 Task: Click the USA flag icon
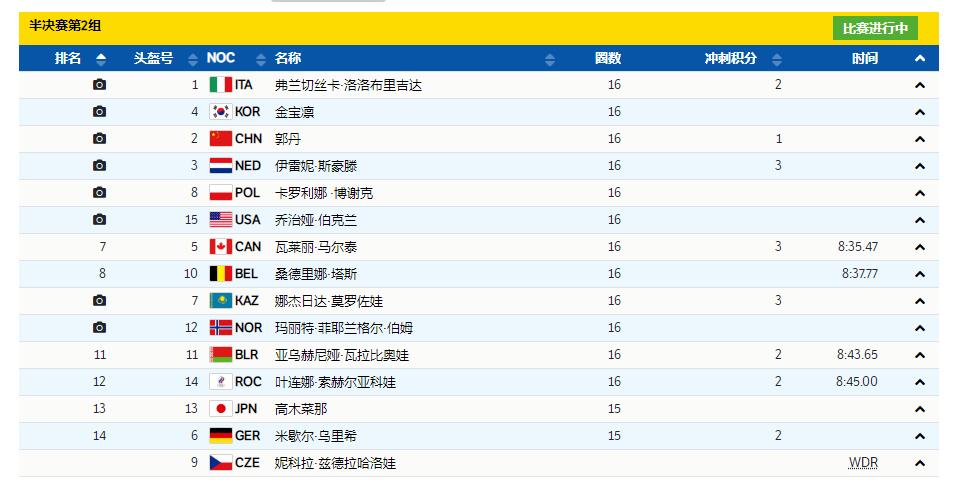221,219
